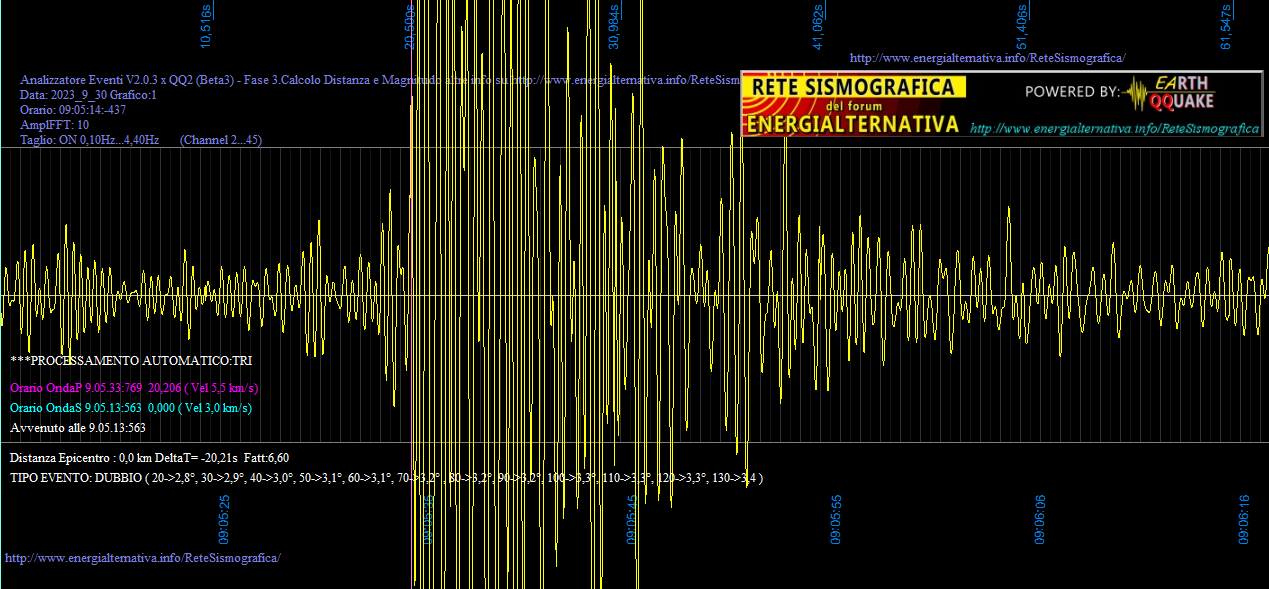1269x589 pixels.
Task: Click the Distanza Epicentro : 0,0 km line
Action: click(150, 457)
